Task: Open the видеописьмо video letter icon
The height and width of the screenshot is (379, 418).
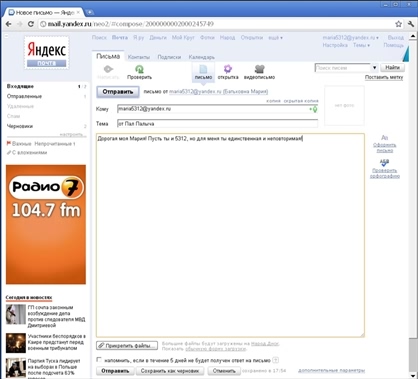Action: click(x=259, y=69)
